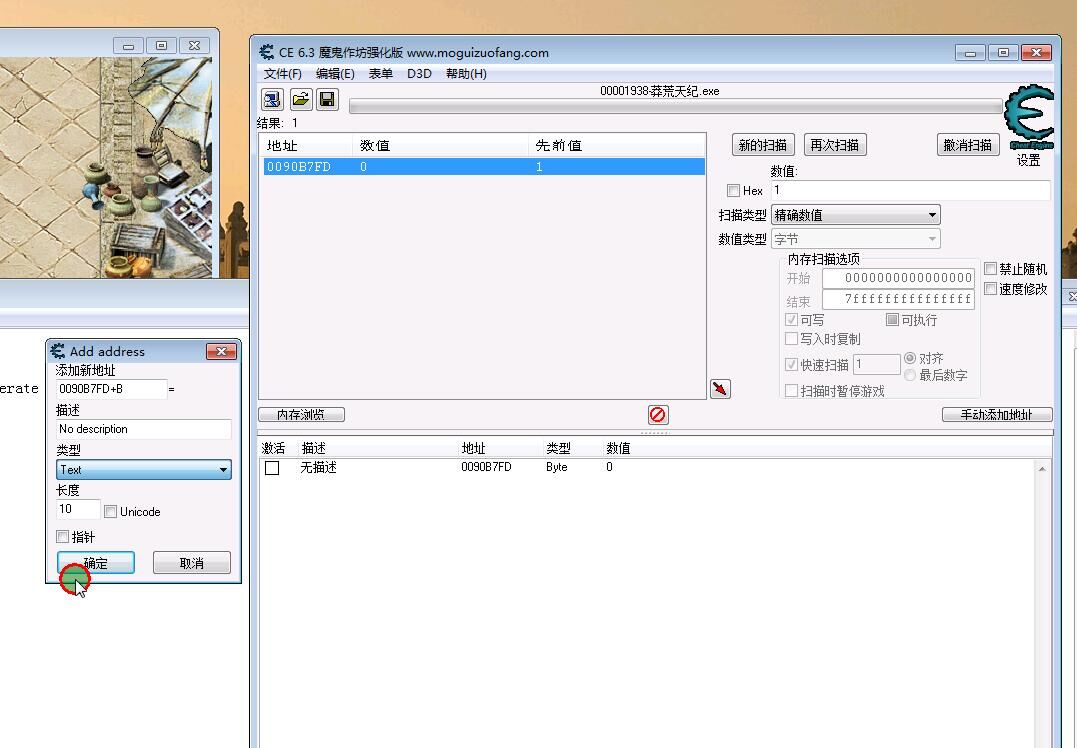Toggle the 快速扫描 checkbox
The width and height of the screenshot is (1077, 748).
(791, 364)
